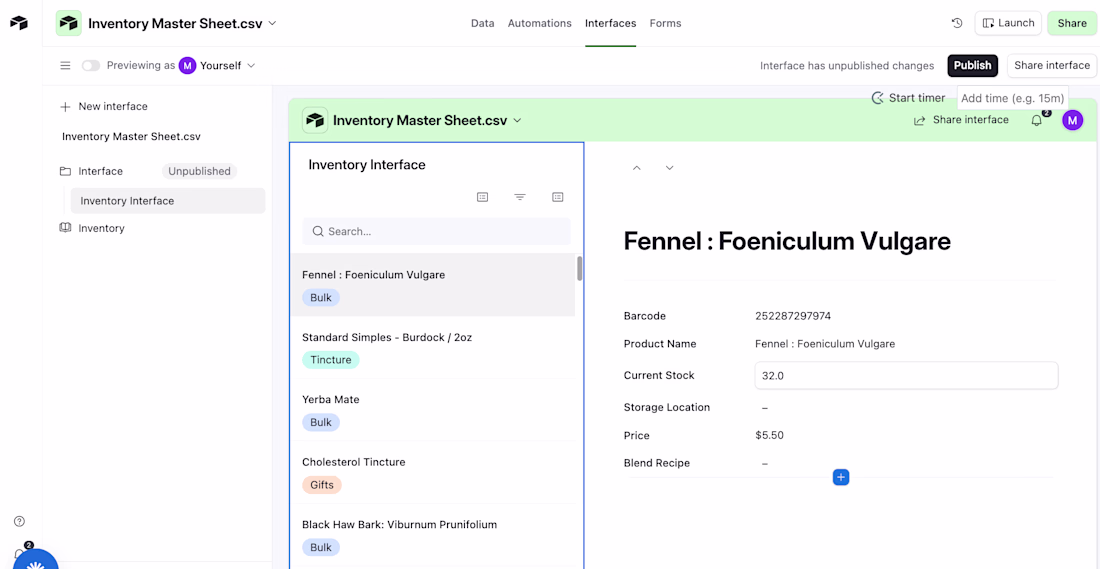
Task: Select the Interface folder in sidebar
Action: pos(100,171)
